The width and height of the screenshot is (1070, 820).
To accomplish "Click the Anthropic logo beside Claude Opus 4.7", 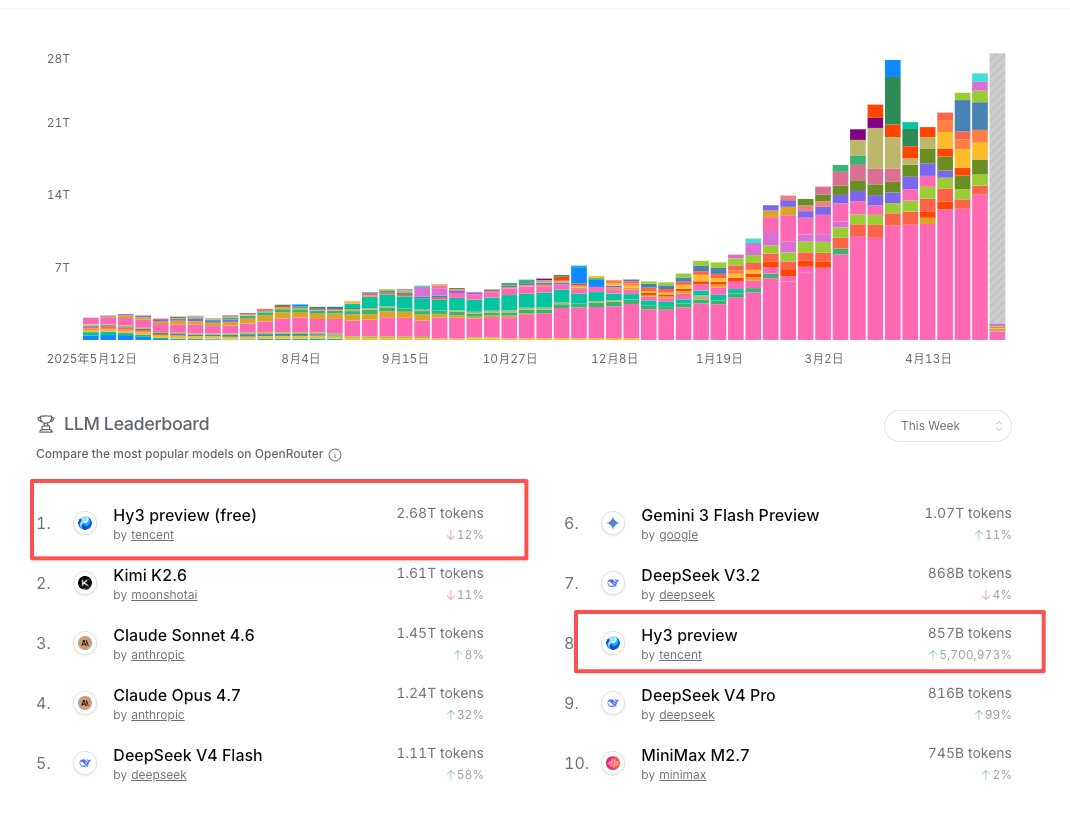I will (x=85, y=703).
